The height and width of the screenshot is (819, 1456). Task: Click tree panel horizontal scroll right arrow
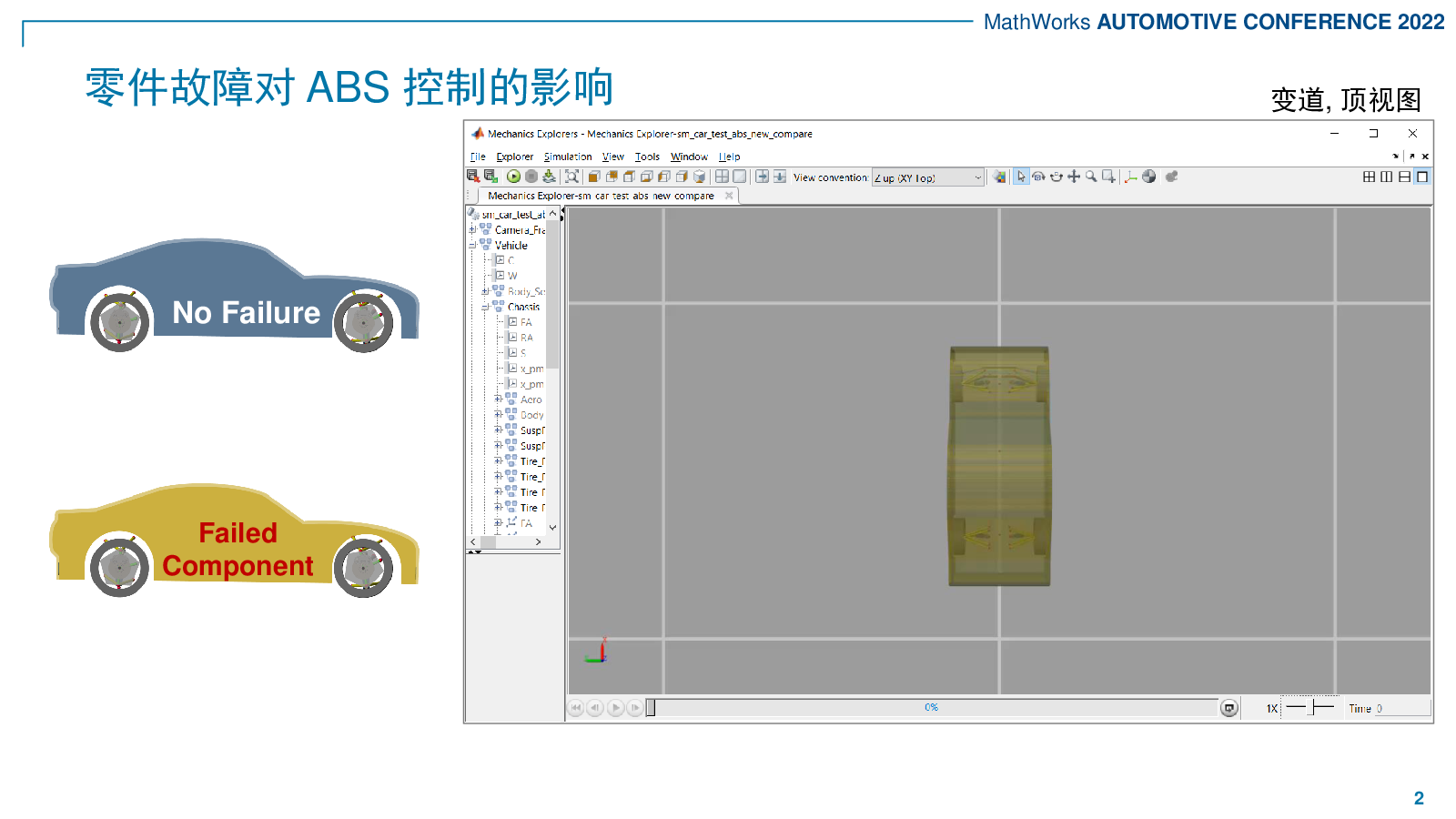pyautogui.click(x=538, y=541)
